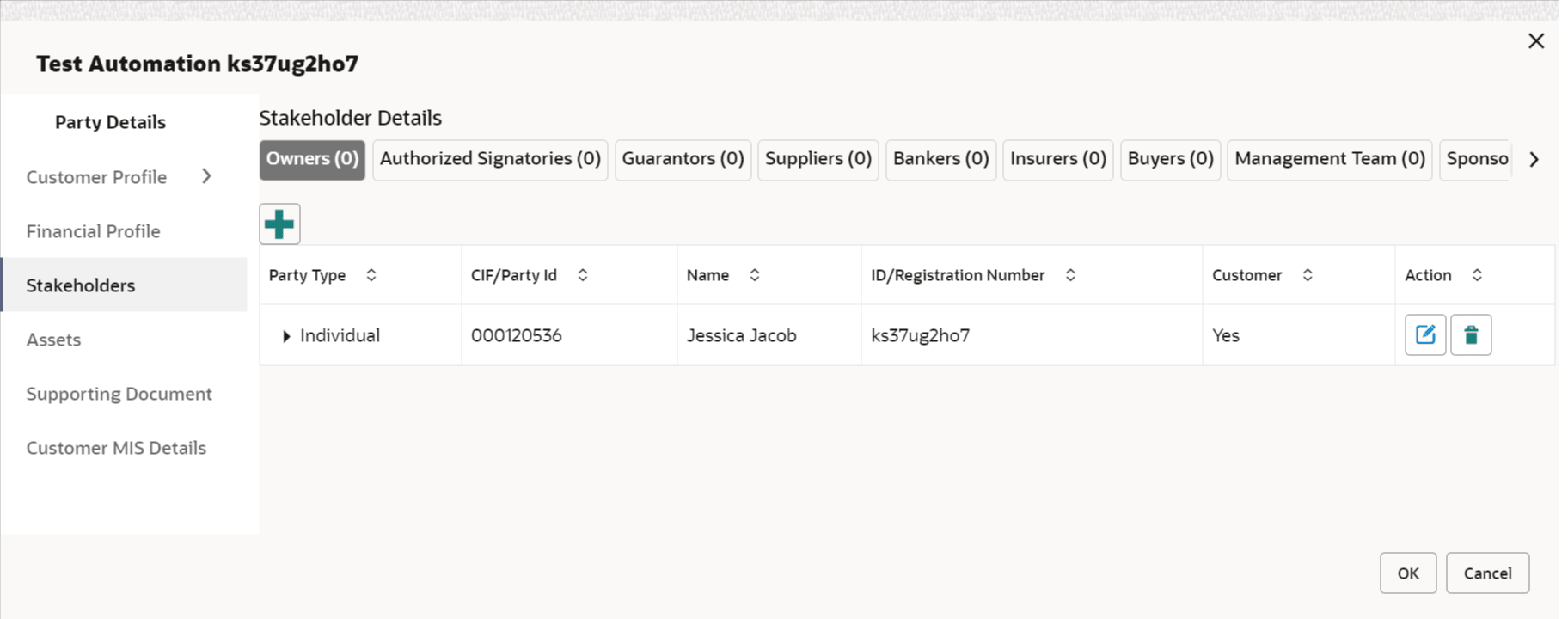Sort by Name column
Image resolution: width=1568 pixels, height=619 pixels.
[755, 275]
